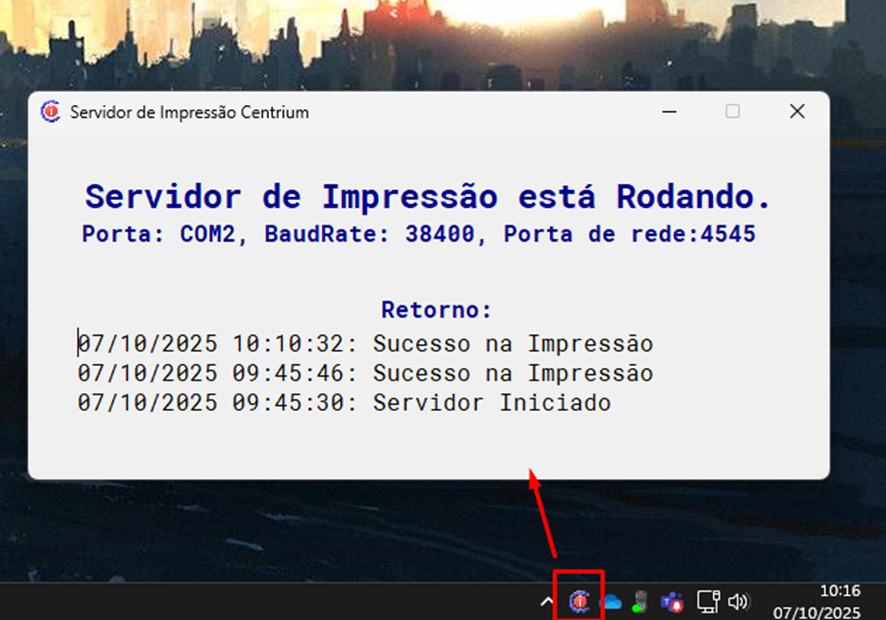886x620 pixels.
Task: Click the Porta COM2 BaudRate info line
Action: [x=418, y=235]
